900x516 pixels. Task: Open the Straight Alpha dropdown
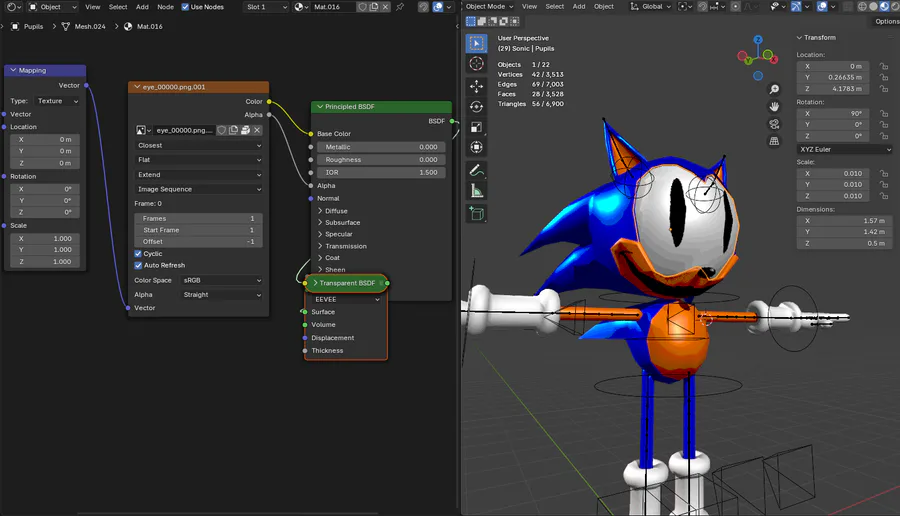coord(222,294)
